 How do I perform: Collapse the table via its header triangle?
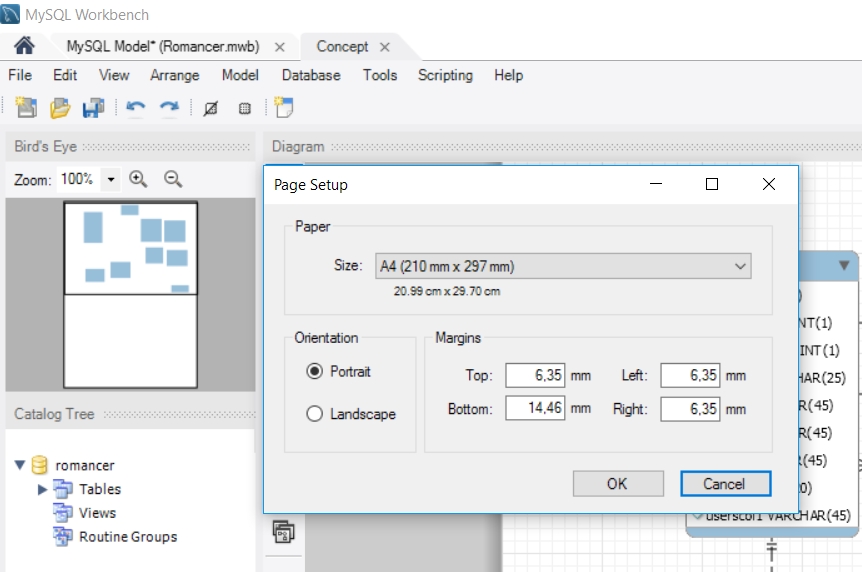(x=844, y=266)
